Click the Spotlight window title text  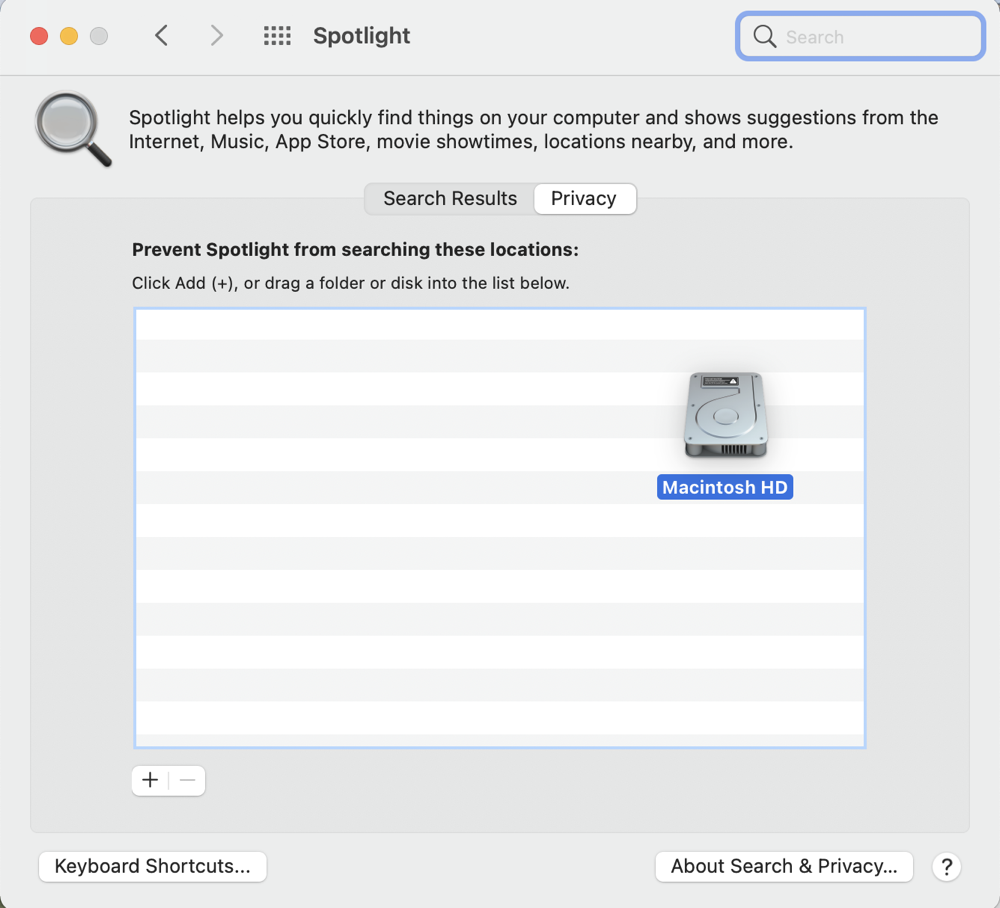click(x=361, y=36)
